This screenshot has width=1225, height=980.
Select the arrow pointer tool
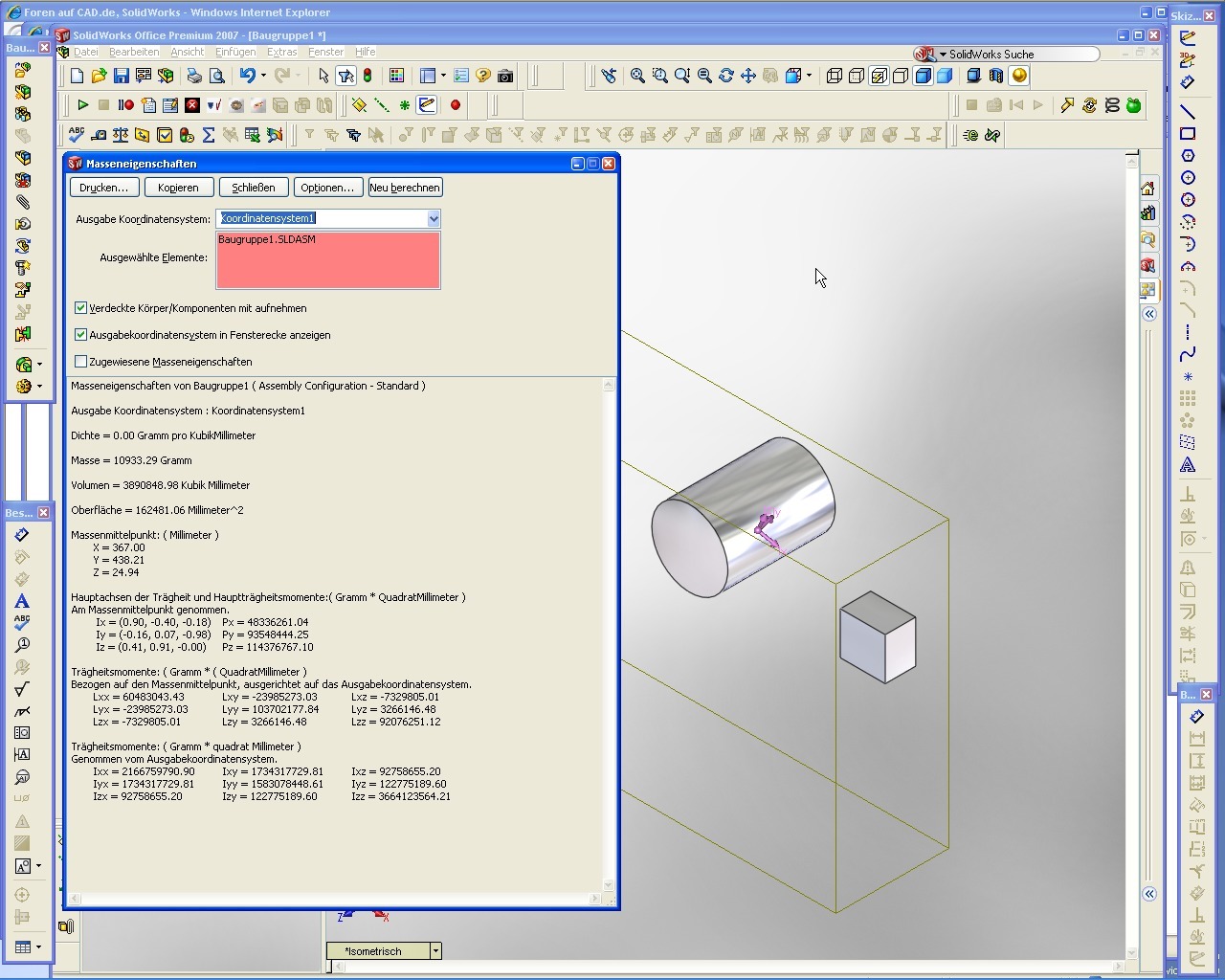(x=323, y=76)
